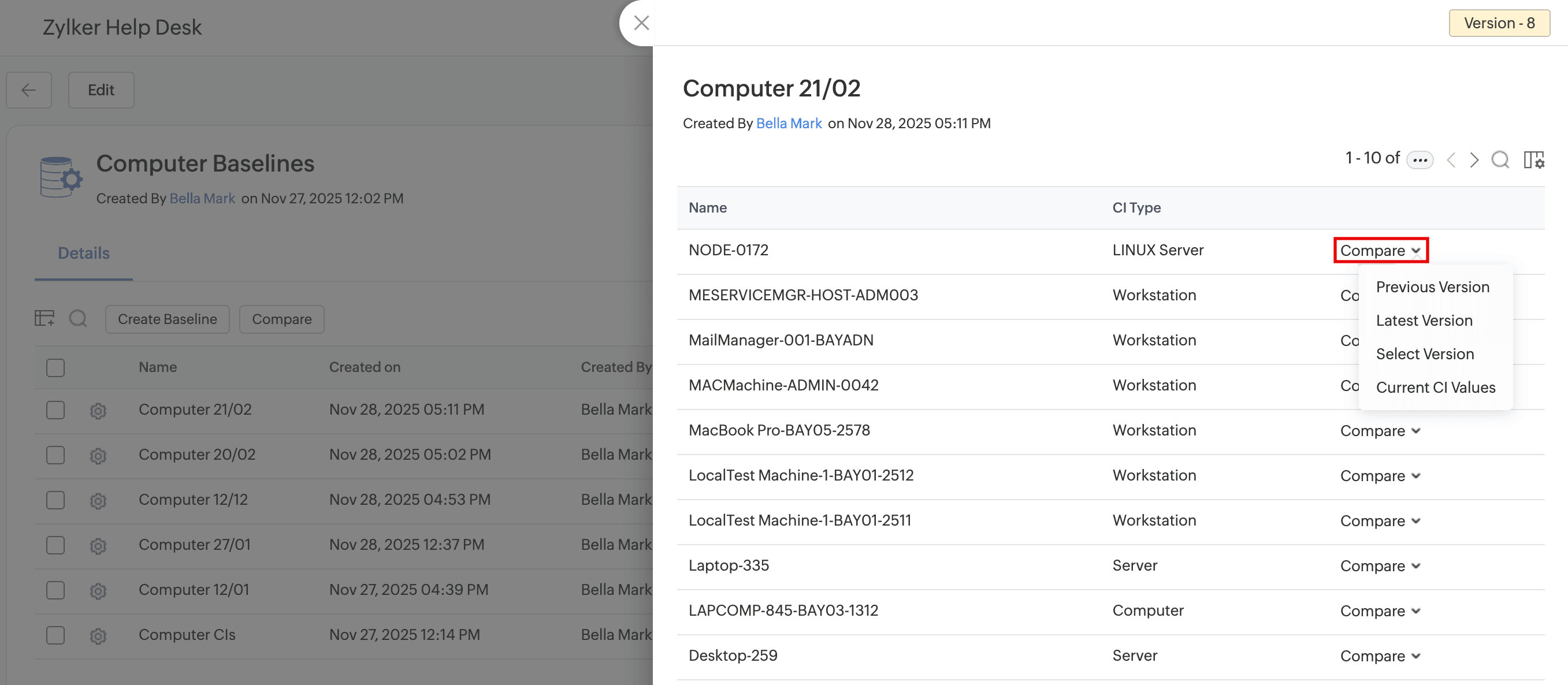Click the back arrow button
Image resolution: width=1568 pixels, height=685 pixels.
tap(29, 90)
